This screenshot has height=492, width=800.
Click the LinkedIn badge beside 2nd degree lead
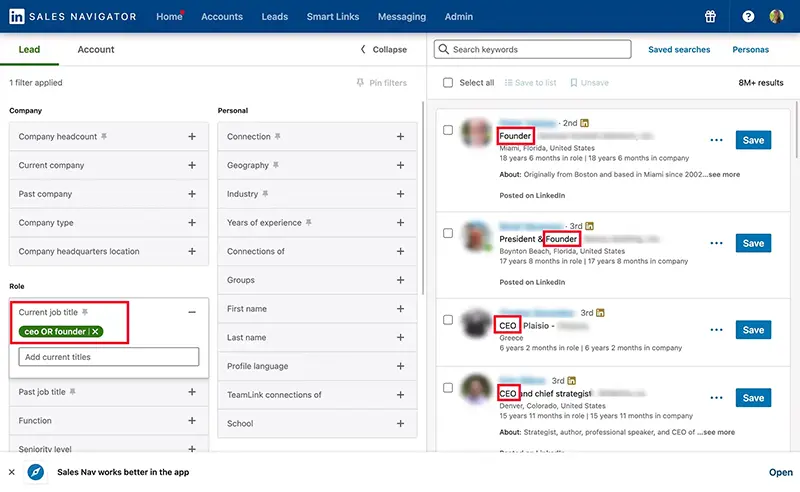[585, 123]
